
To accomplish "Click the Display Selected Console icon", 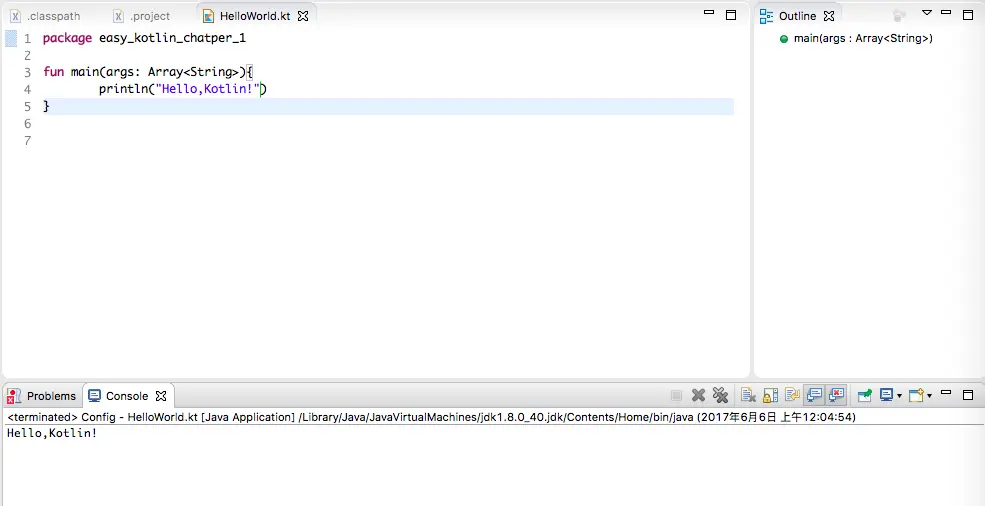I will click(x=886, y=395).
